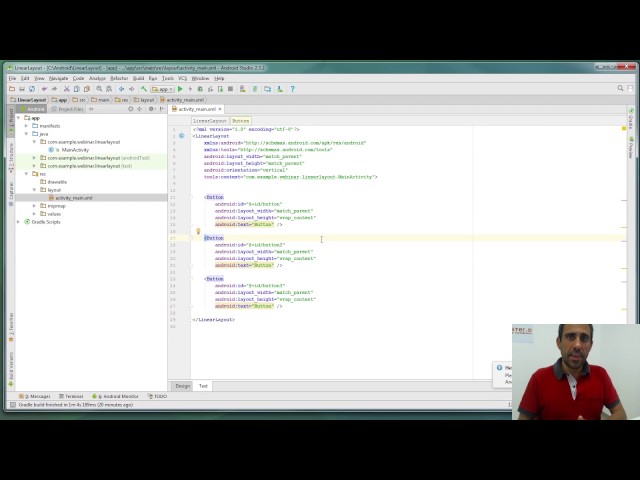Open the Gradle side panel tab
The image size is (640, 480).
point(631,119)
